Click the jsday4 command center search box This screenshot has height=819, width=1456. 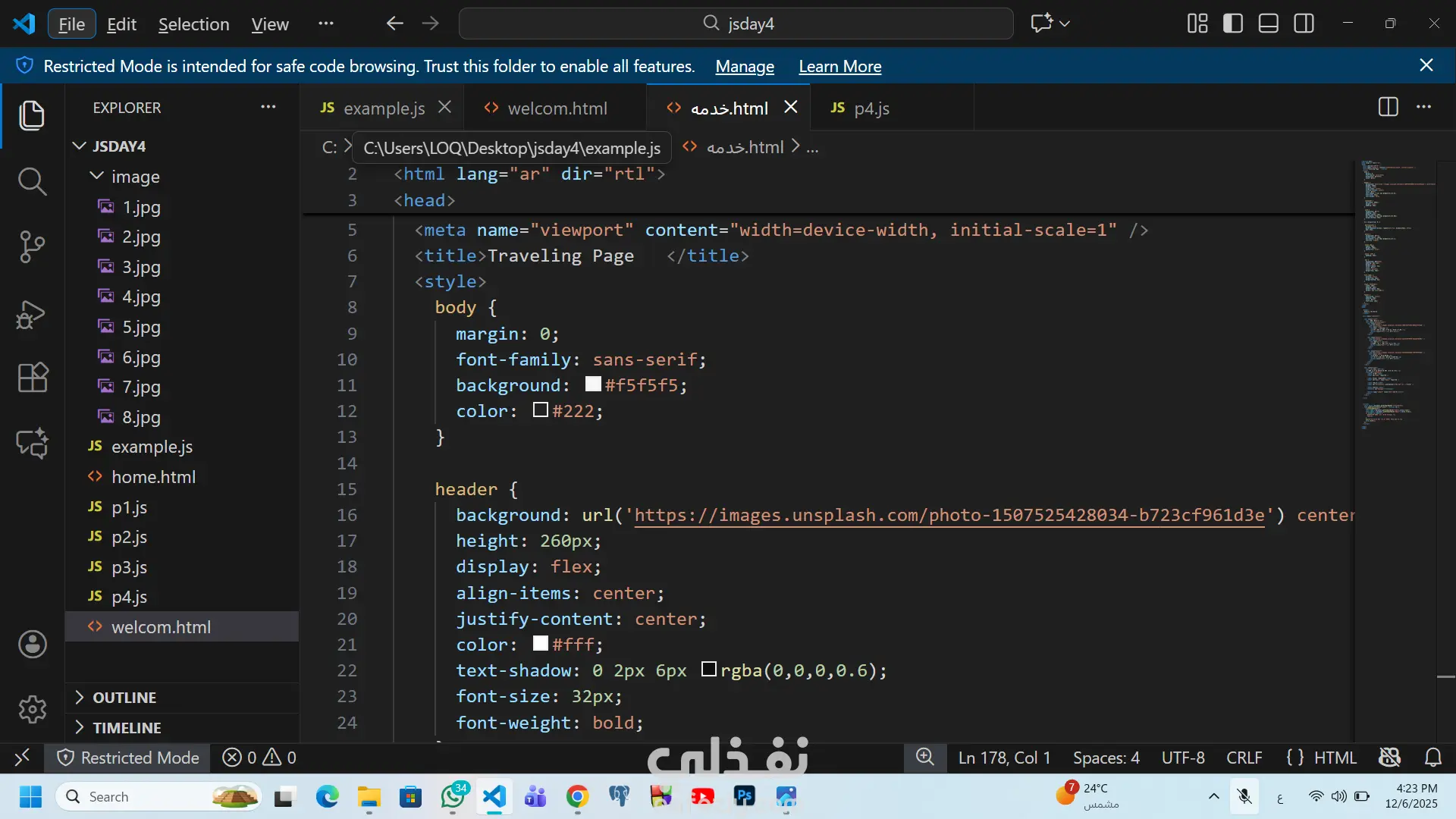pos(736,24)
